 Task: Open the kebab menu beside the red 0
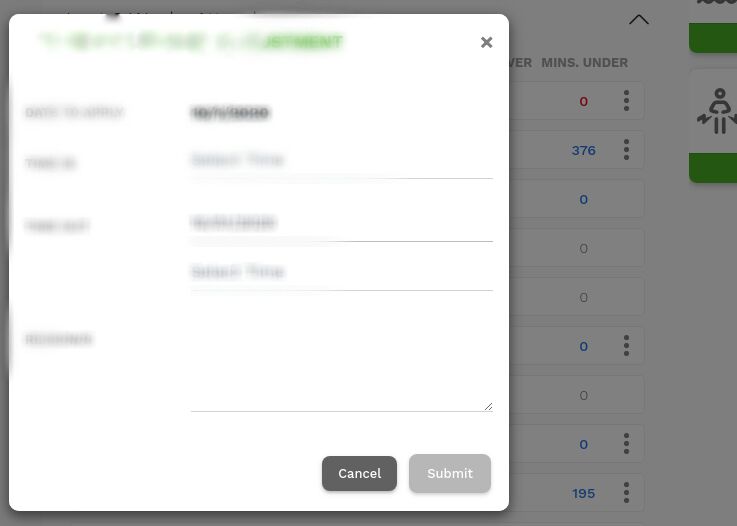point(626,101)
